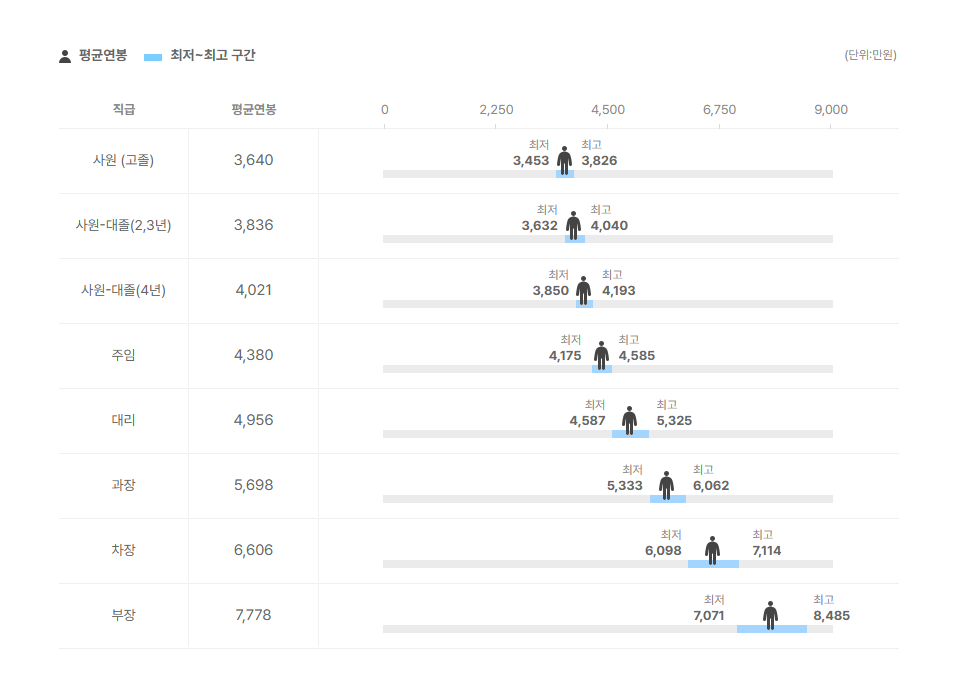
Task: Click the person icon in the 주임 row
Action: coord(601,355)
